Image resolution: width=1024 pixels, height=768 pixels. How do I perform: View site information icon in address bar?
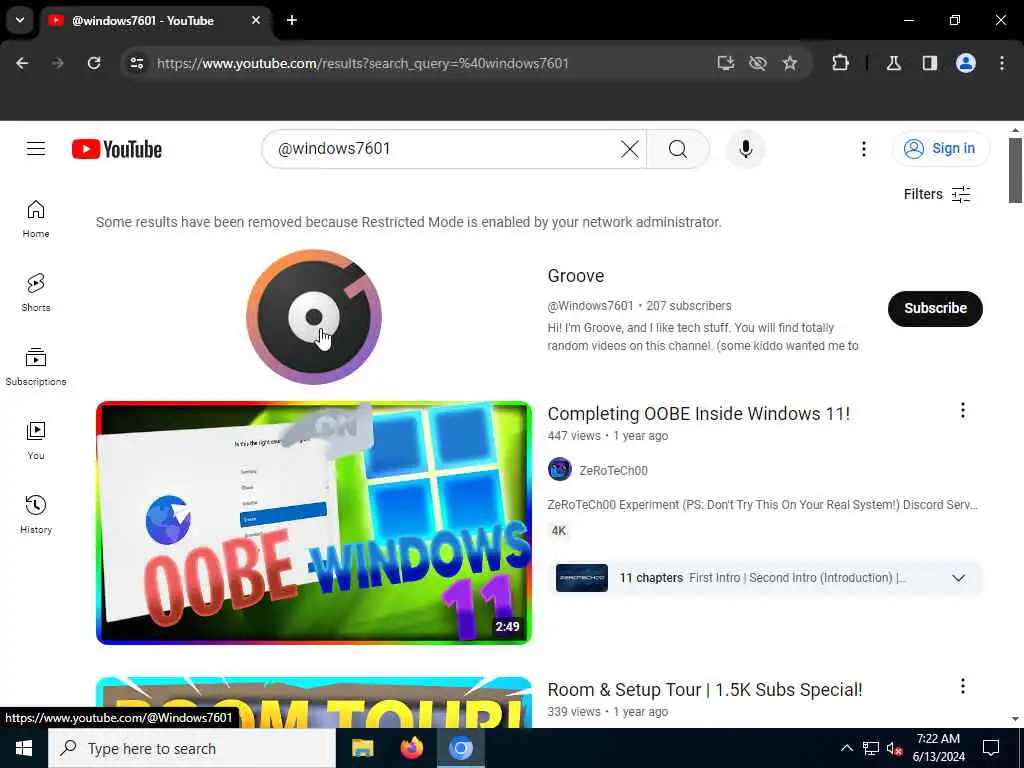[136, 63]
